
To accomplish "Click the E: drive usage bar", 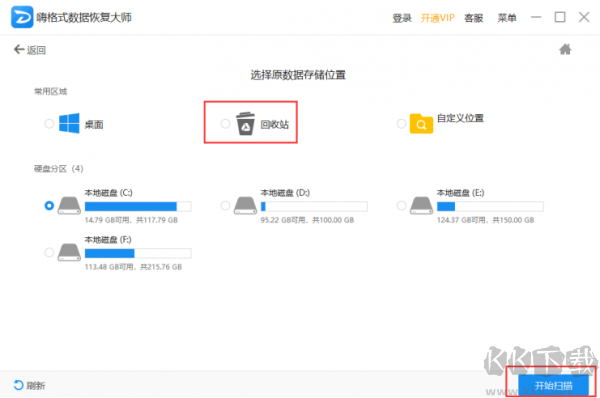I will (x=490, y=207).
